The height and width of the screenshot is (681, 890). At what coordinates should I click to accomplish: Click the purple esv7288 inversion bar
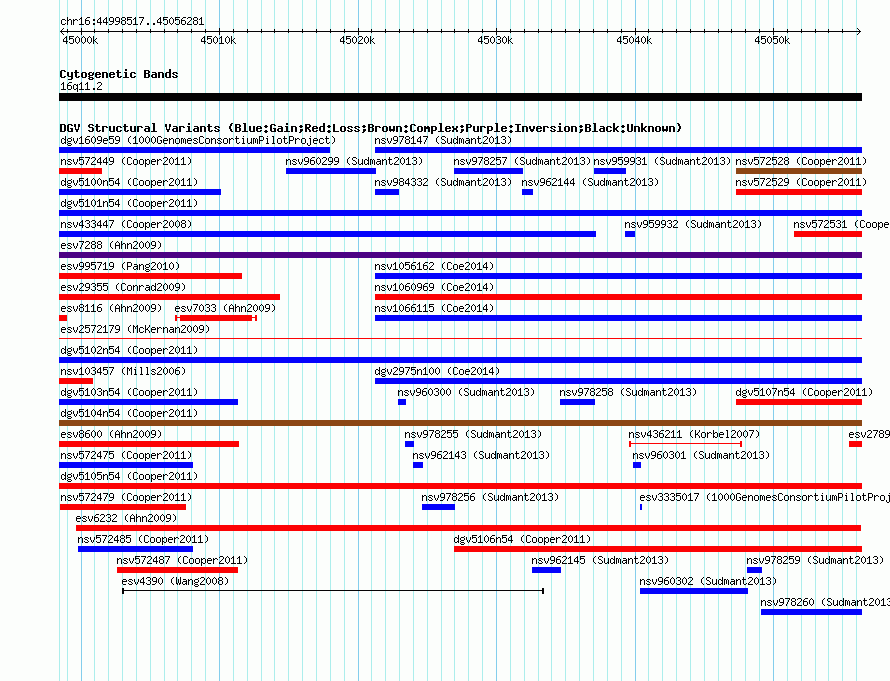[460, 255]
